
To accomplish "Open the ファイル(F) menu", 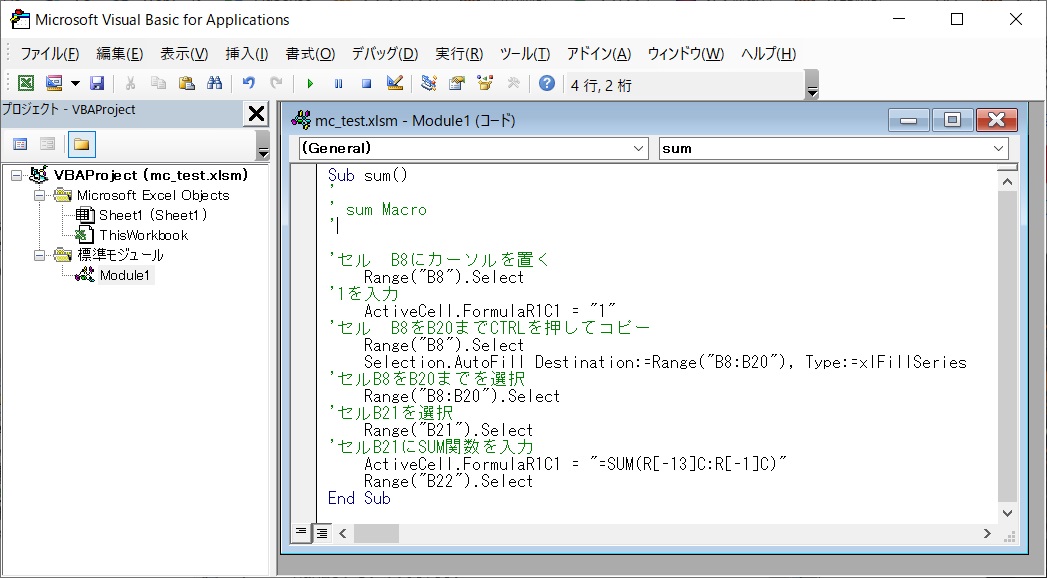I will click(x=49, y=53).
